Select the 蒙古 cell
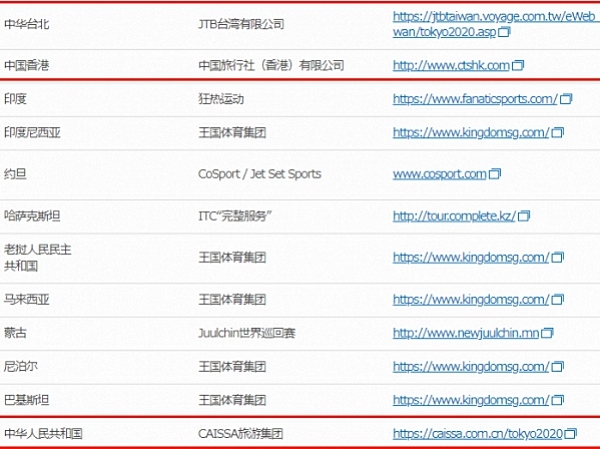The height and width of the screenshot is (449, 600). coord(15,333)
